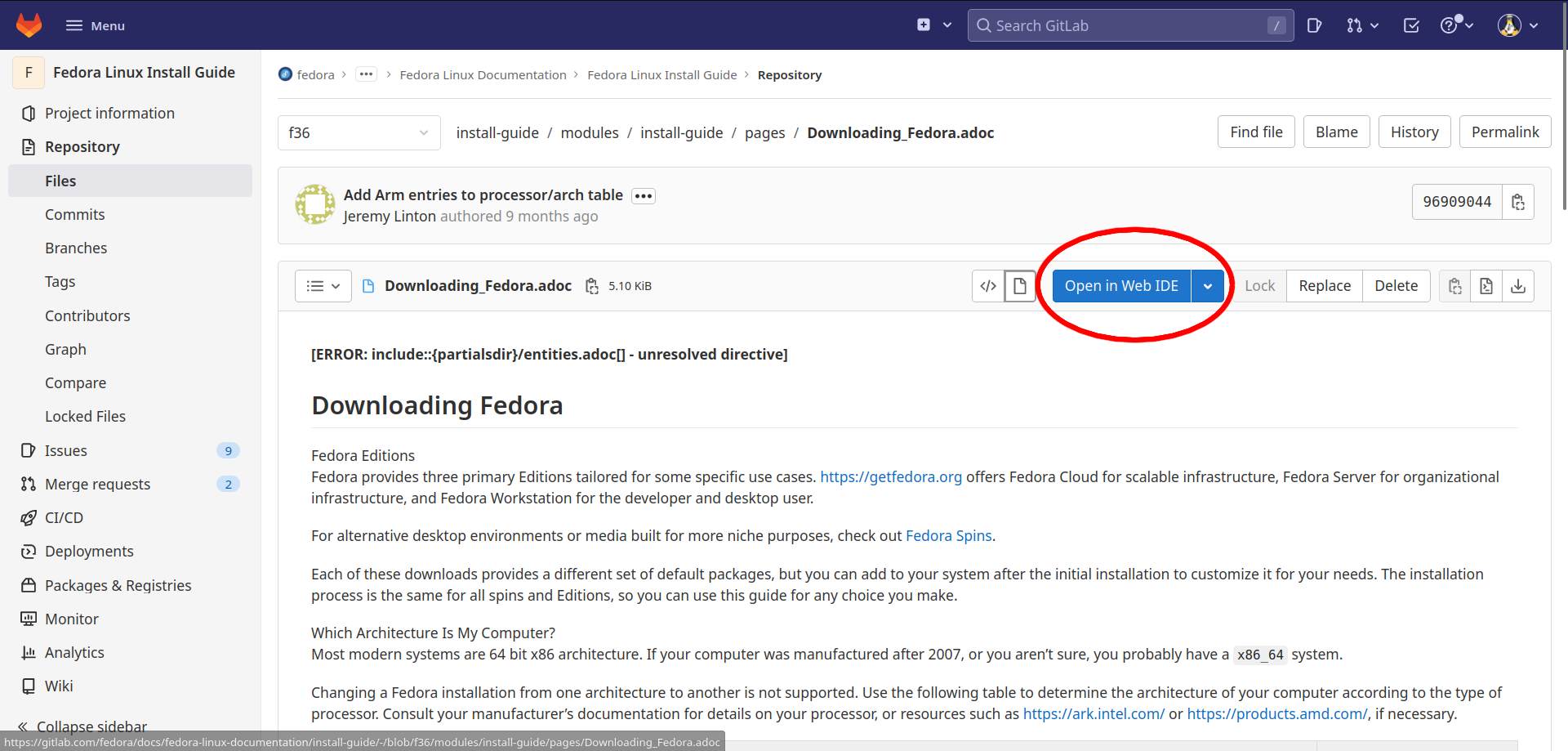This screenshot has width=1568, height=751.
Task: Focus the Search GitLab field
Action: click(1130, 25)
